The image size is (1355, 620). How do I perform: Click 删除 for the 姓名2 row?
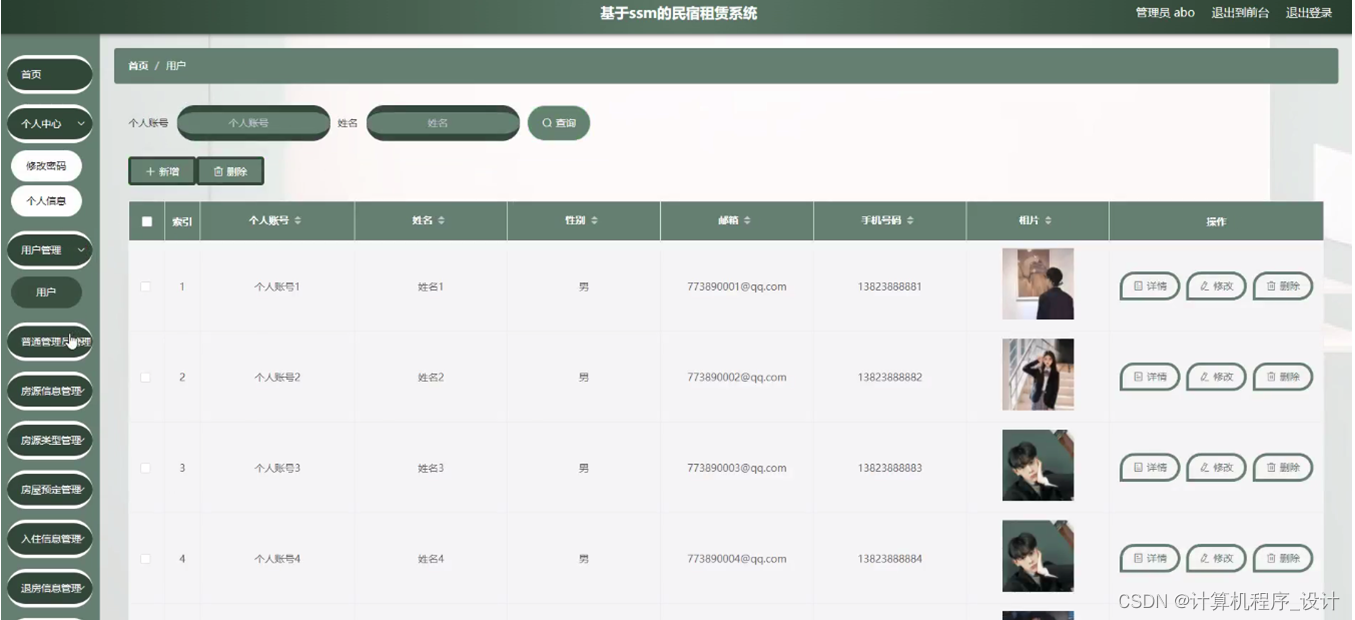click(1283, 377)
